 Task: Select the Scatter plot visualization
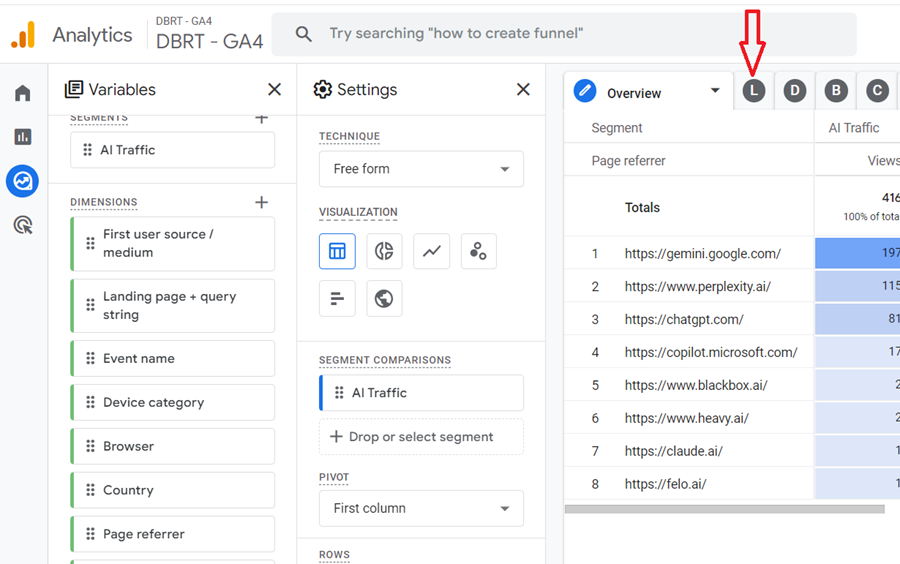(x=478, y=251)
